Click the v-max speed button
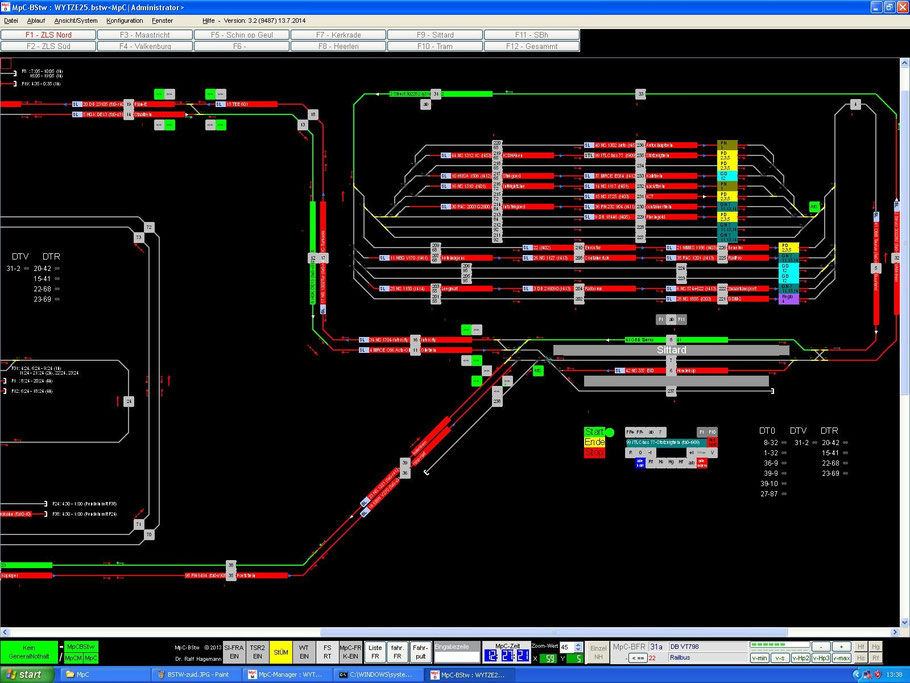910x683 pixels. coord(842,658)
